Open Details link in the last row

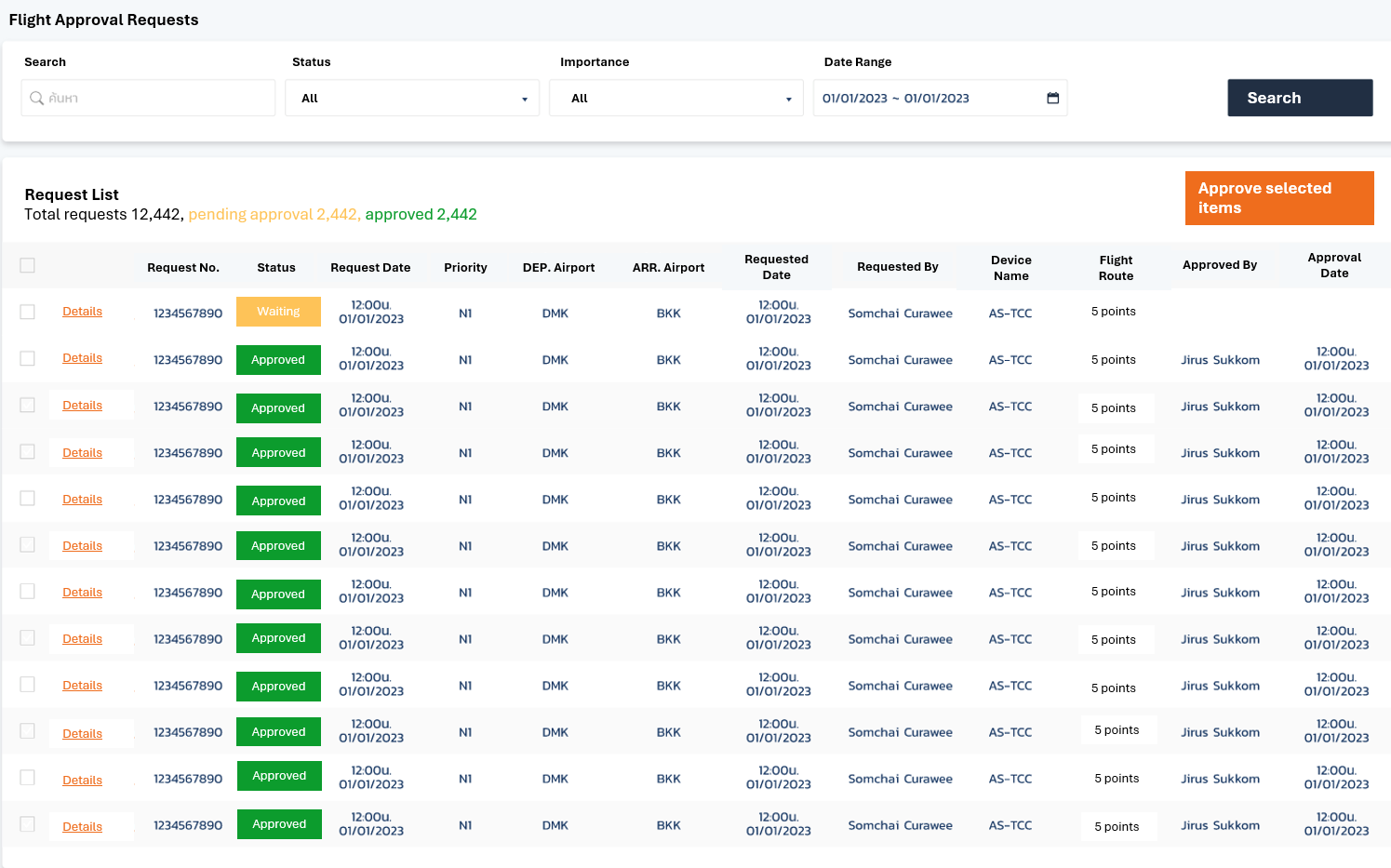coord(82,827)
